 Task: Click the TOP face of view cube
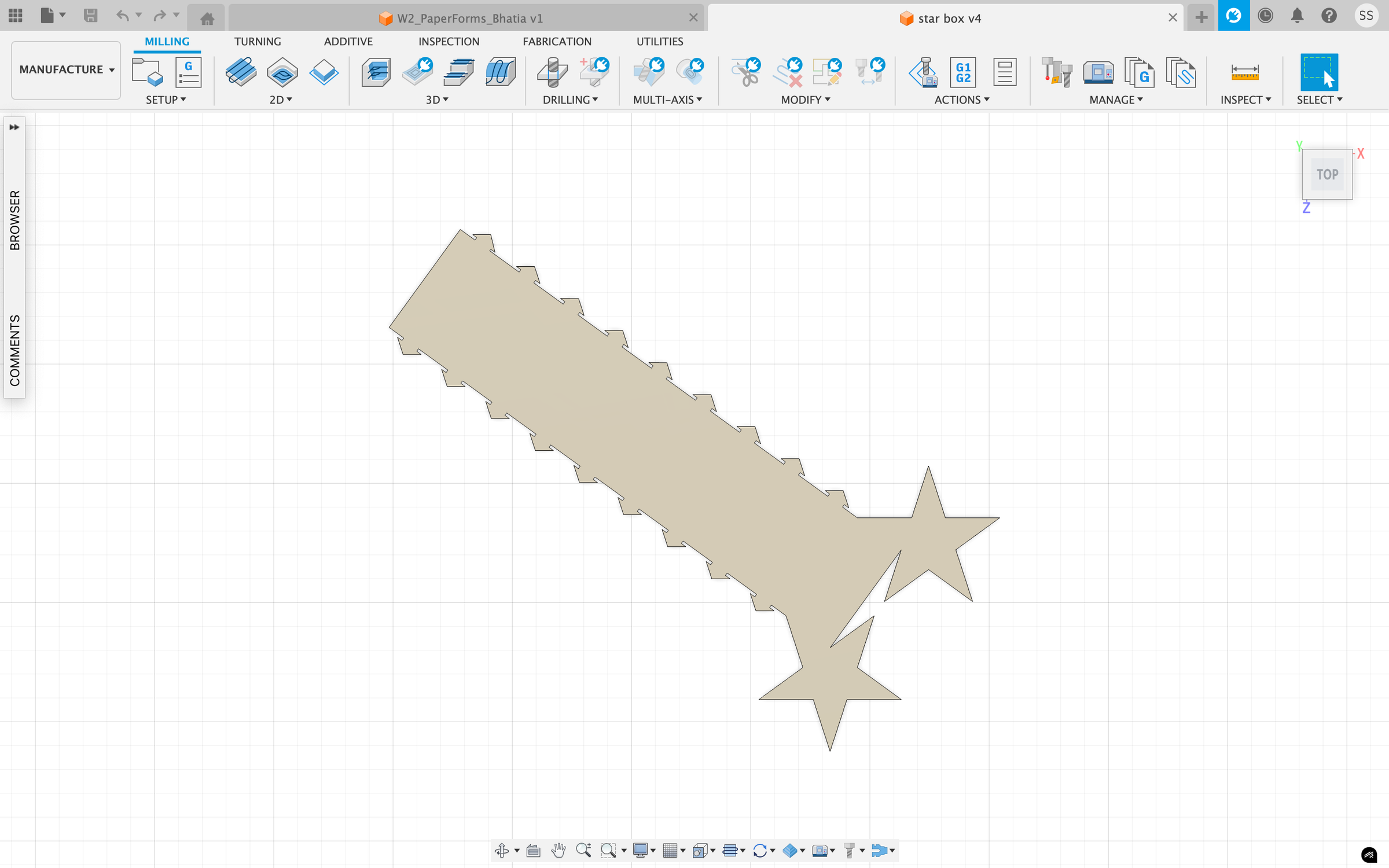click(1327, 174)
